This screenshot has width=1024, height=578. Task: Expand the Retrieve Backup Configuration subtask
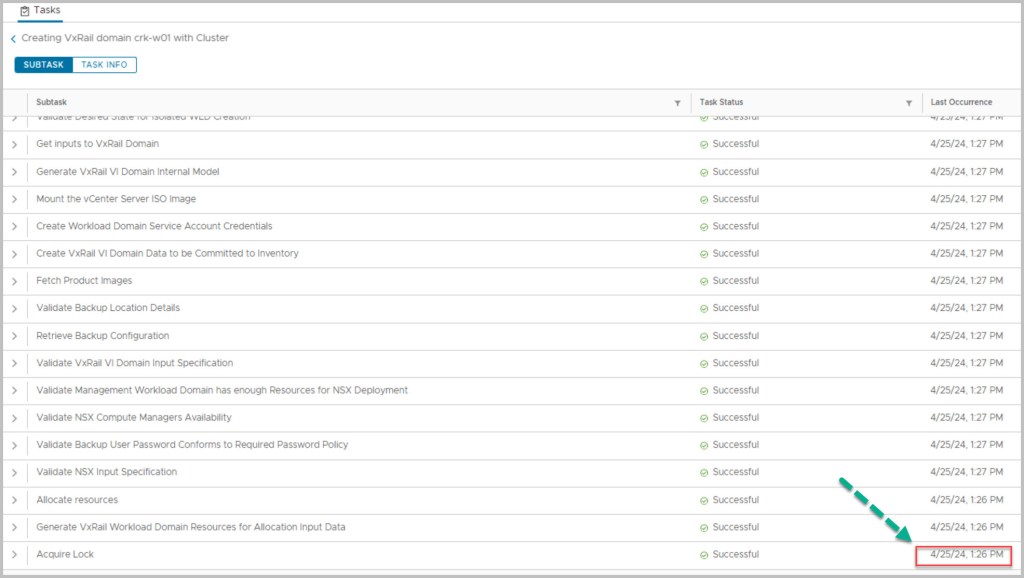pyautogui.click(x=15, y=336)
